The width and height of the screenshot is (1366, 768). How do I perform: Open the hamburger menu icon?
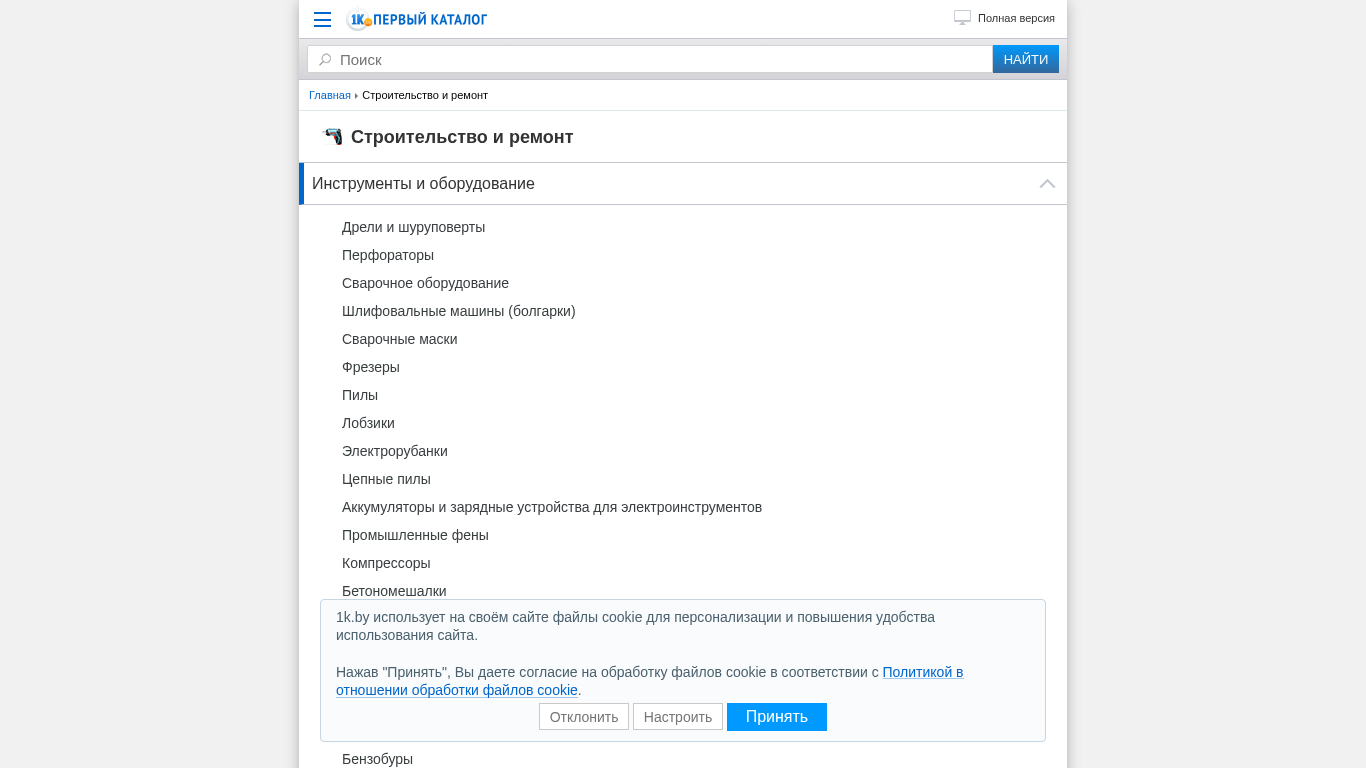[x=322, y=20]
